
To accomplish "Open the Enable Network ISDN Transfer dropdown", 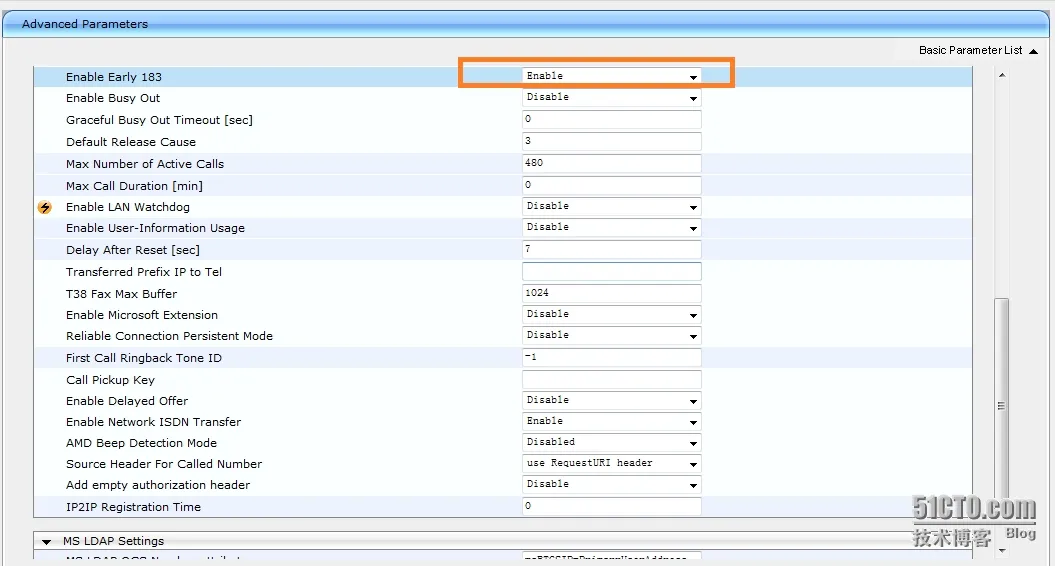I will click(612, 421).
